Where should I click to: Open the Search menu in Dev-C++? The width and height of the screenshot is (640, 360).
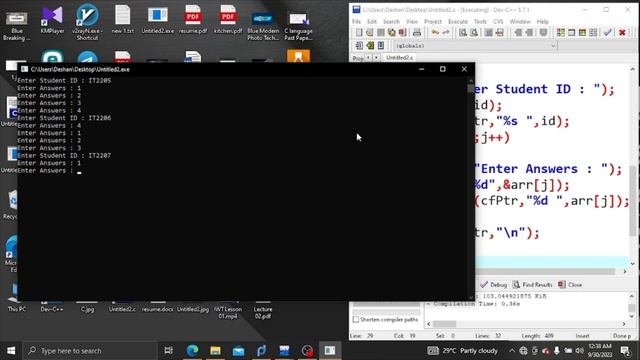[x=391, y=21]
